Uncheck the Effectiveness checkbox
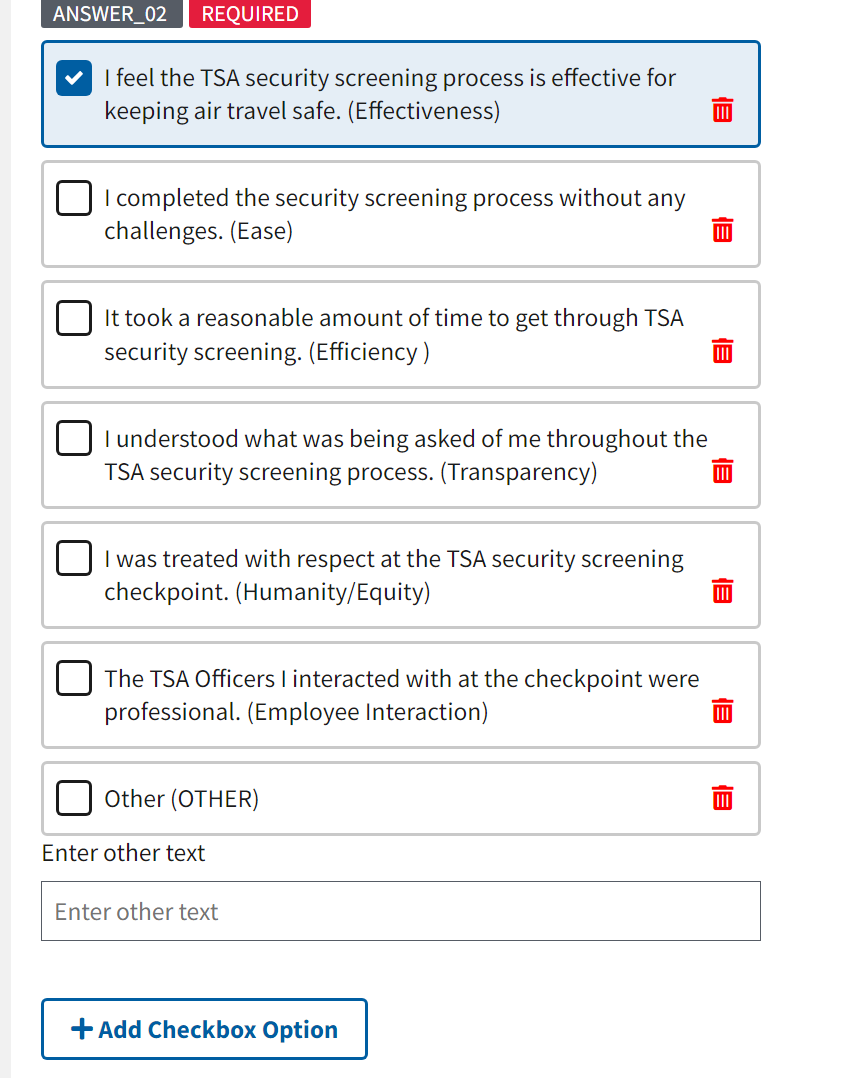 [74, 79]
